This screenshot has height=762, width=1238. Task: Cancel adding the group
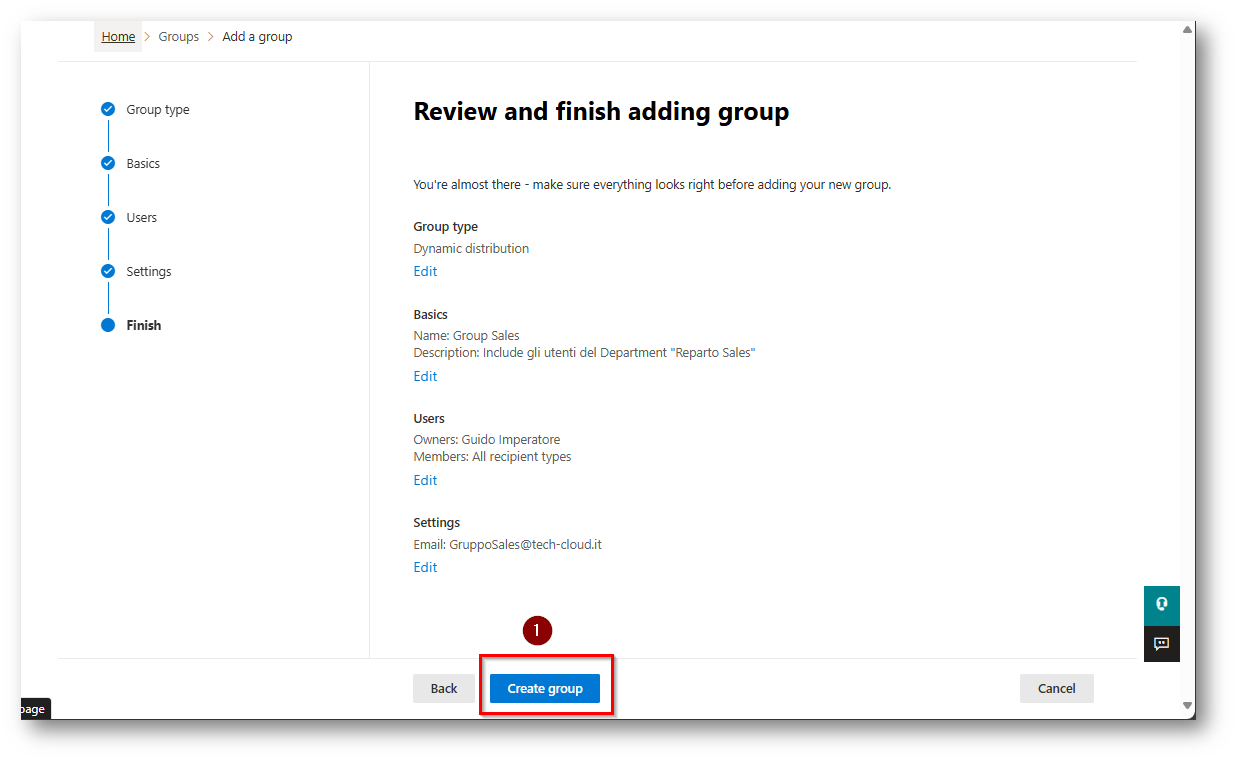[x=1056, y=689]
